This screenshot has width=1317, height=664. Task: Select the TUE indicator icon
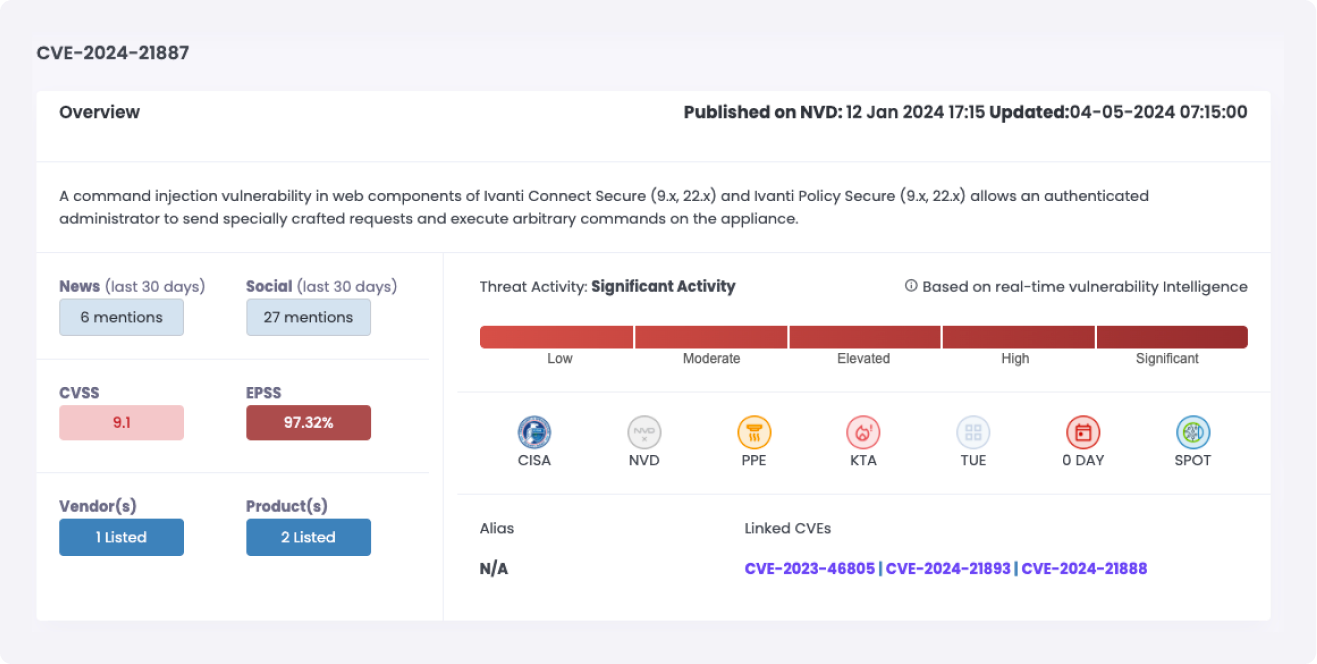(973, 432)
